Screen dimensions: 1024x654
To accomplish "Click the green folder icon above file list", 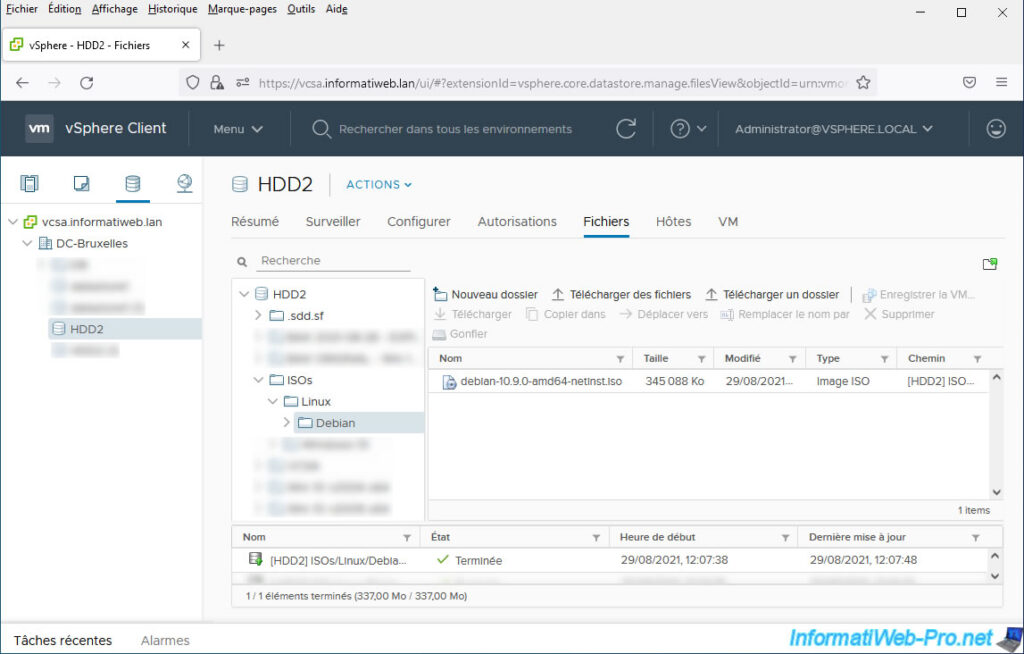I will pyautogui.click(x=989, y=264).
